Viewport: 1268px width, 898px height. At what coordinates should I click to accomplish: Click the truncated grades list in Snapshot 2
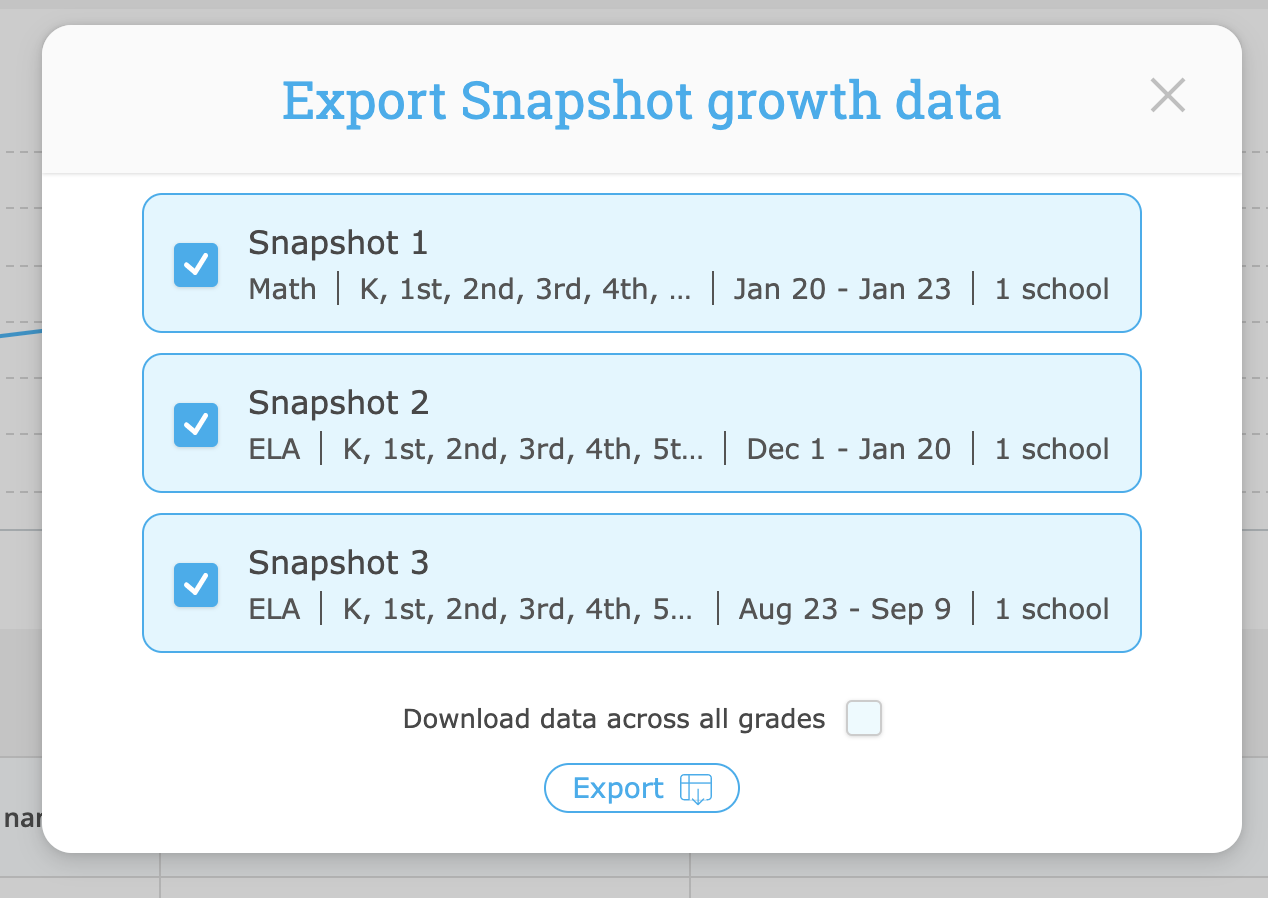(520, 449)
